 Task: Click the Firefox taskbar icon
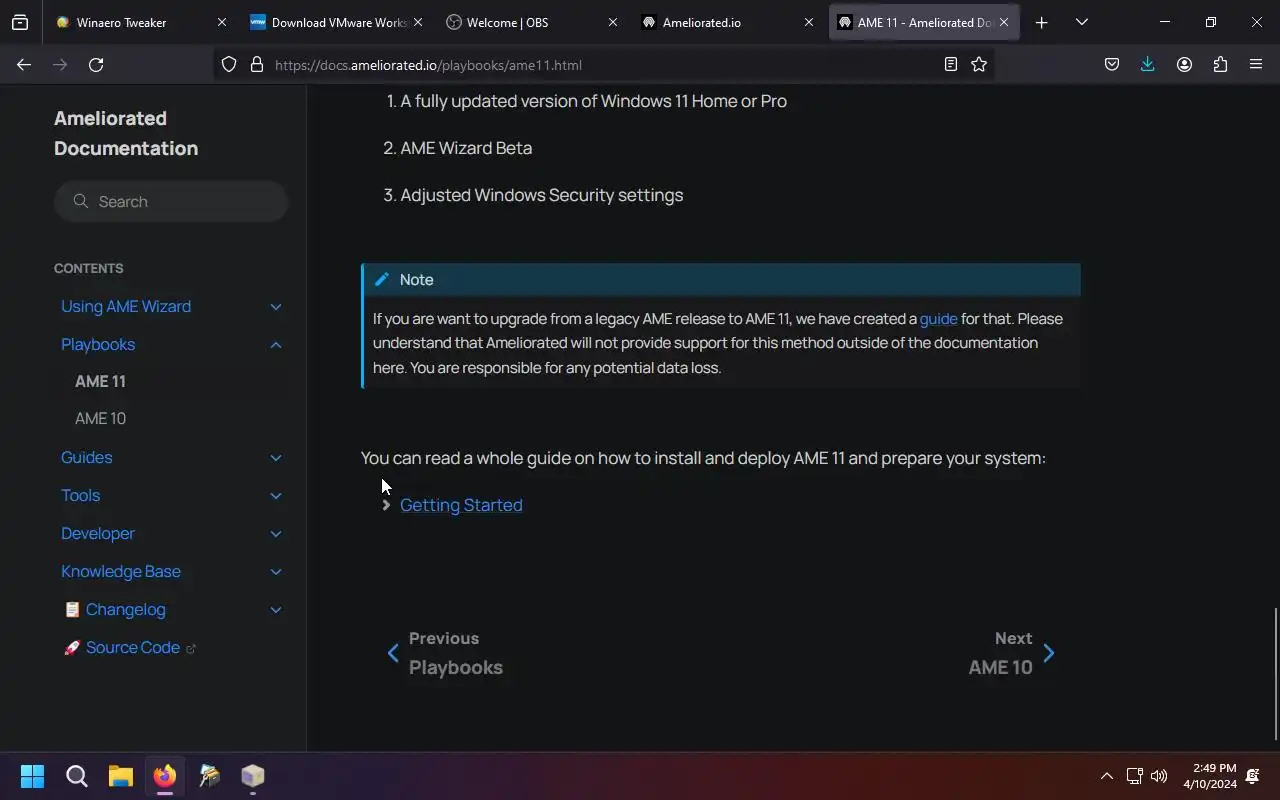(165, 776)
